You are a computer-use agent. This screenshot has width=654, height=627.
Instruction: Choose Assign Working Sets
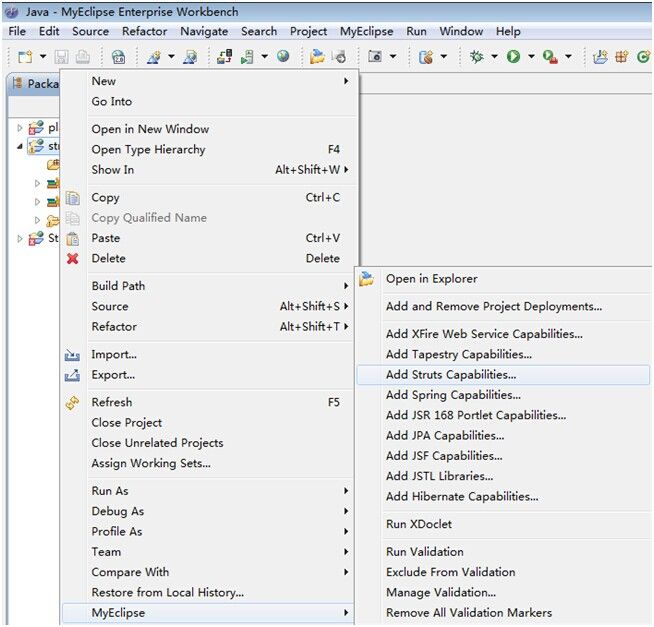point(209,463)
